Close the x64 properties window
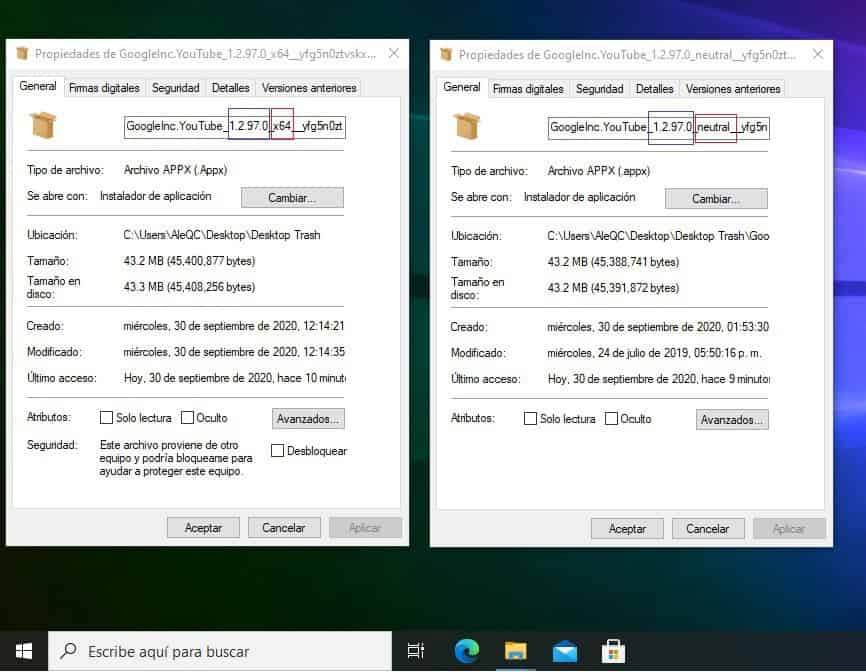866x672 pixels. pyautogui.click(x=394, y=54)
